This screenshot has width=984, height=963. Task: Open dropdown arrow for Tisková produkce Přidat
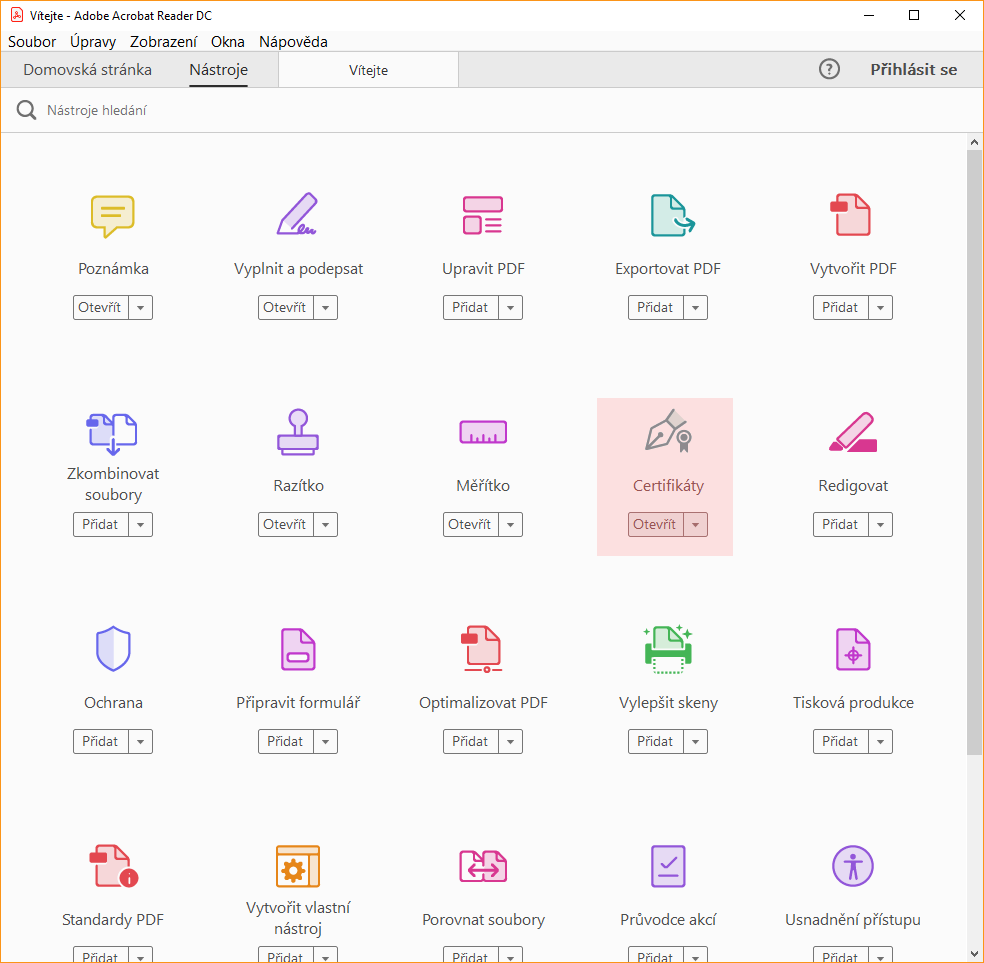point(880,742)
